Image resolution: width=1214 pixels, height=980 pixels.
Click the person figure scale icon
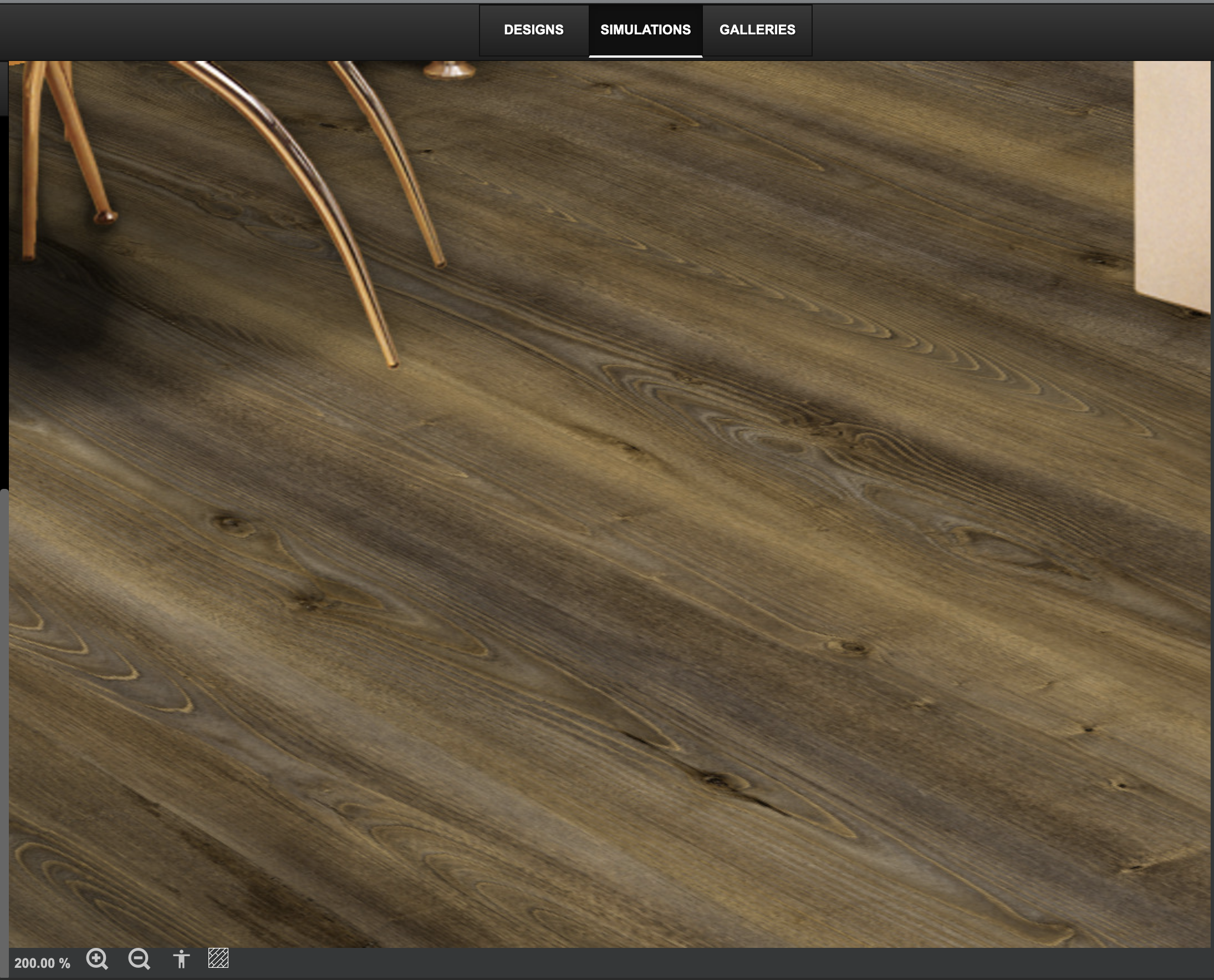(181, 959)
